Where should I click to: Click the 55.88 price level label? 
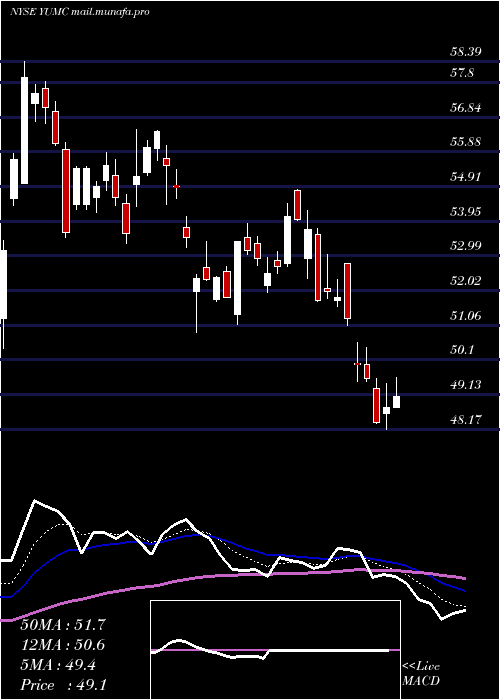[x=466, y=142]
